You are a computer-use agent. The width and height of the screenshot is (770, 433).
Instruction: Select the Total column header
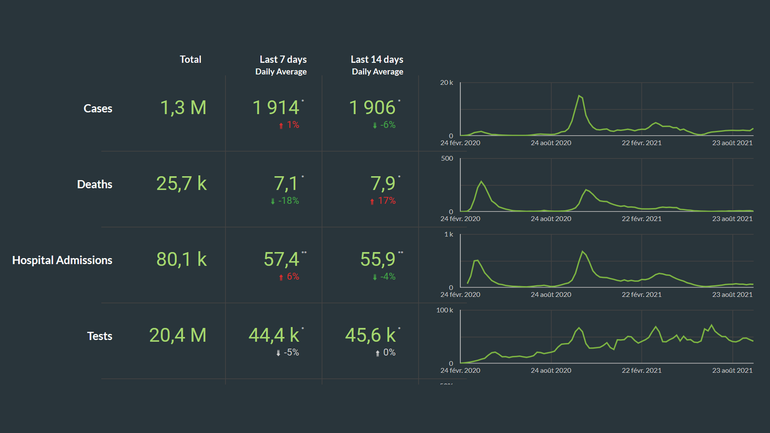pyautogui.click(x=190, y=60)
